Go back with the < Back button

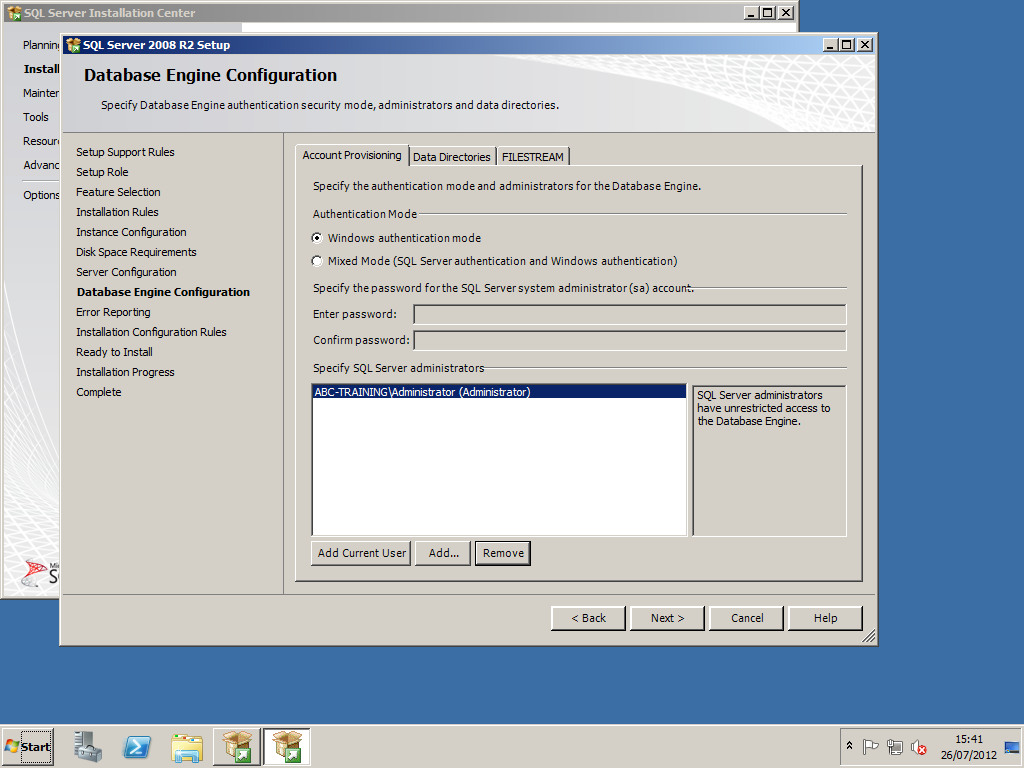click(x=588, y=618)
